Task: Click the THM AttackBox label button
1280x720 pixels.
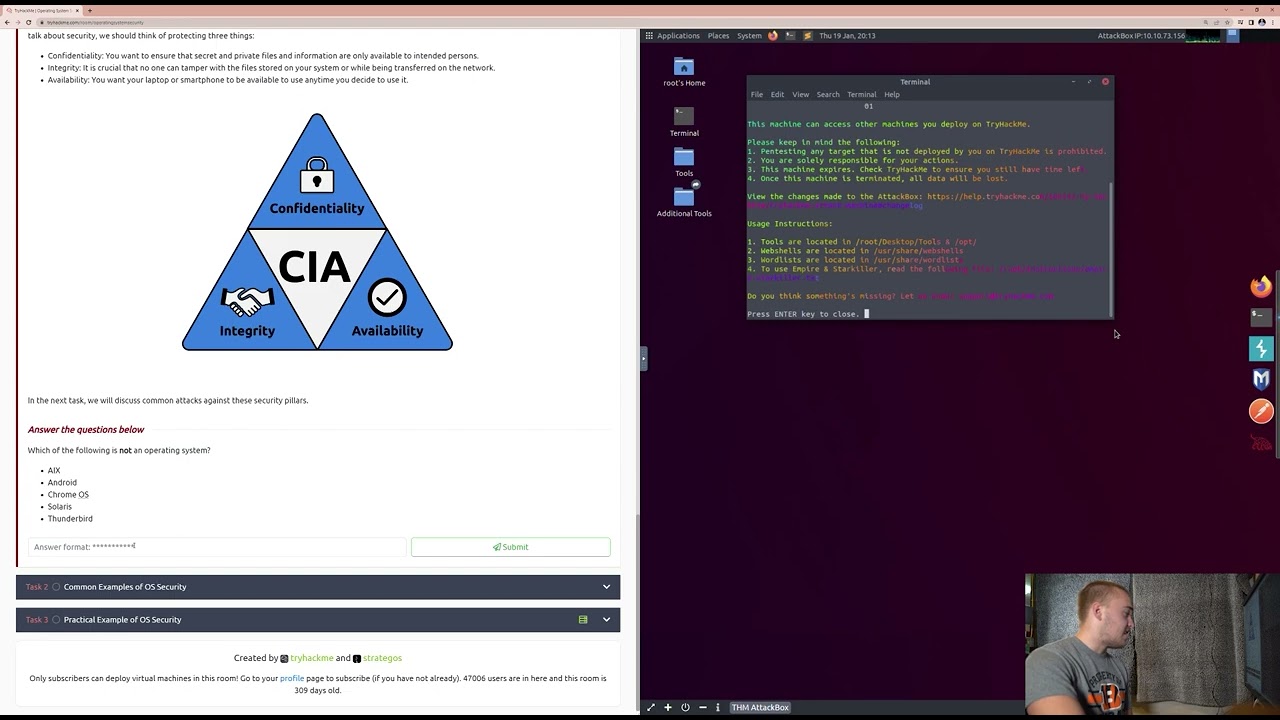Action: coord(760,707)
